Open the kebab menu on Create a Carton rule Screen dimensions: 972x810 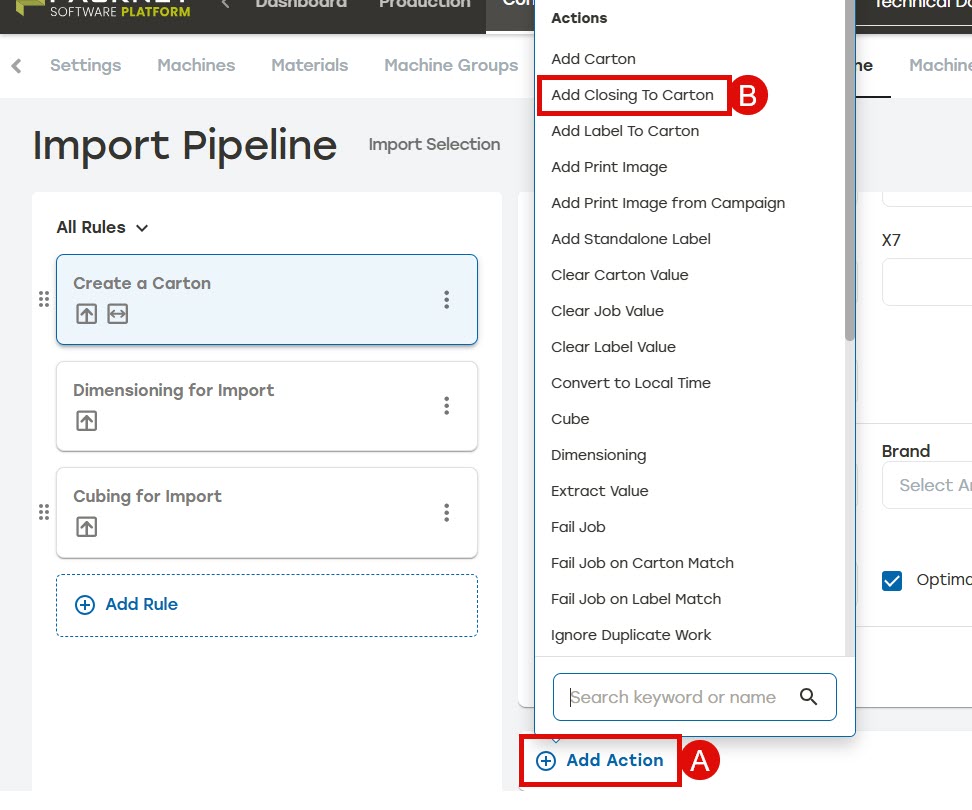point(446,300)
